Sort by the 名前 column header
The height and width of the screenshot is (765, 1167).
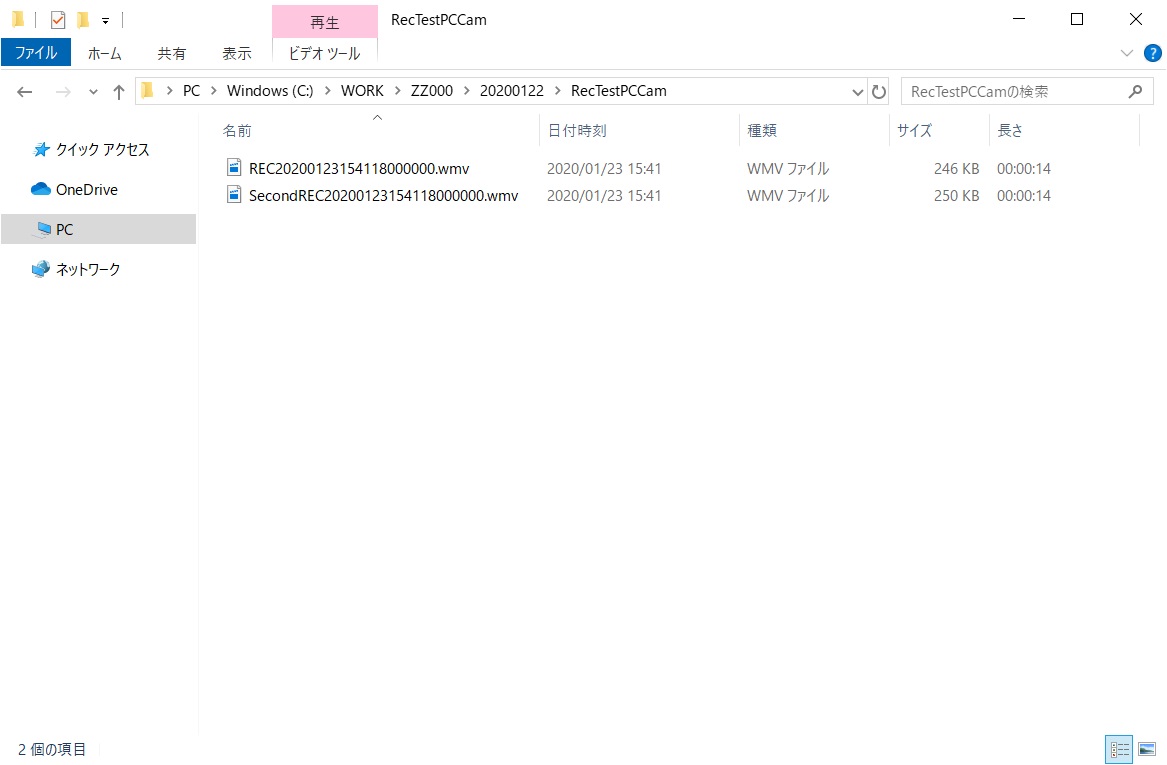(x=237, y=130)
